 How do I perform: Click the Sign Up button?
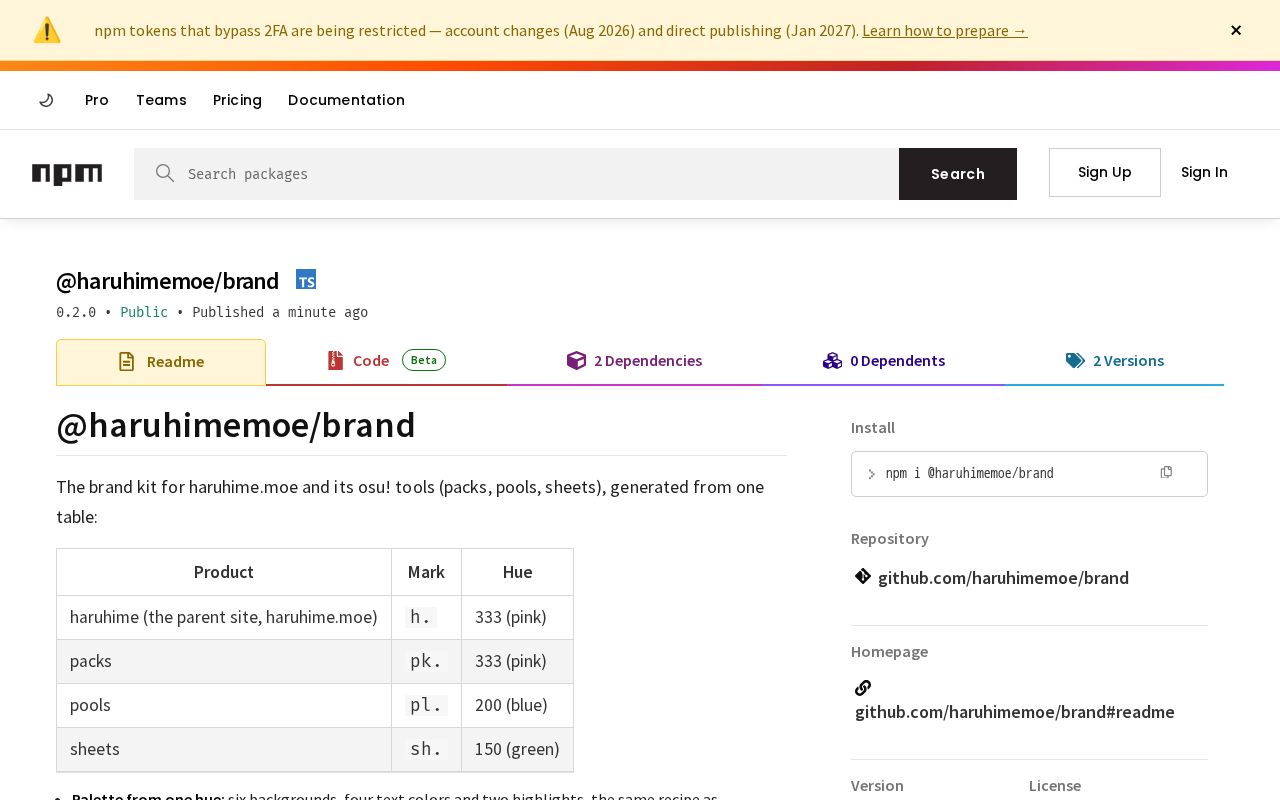[1105, 172]
